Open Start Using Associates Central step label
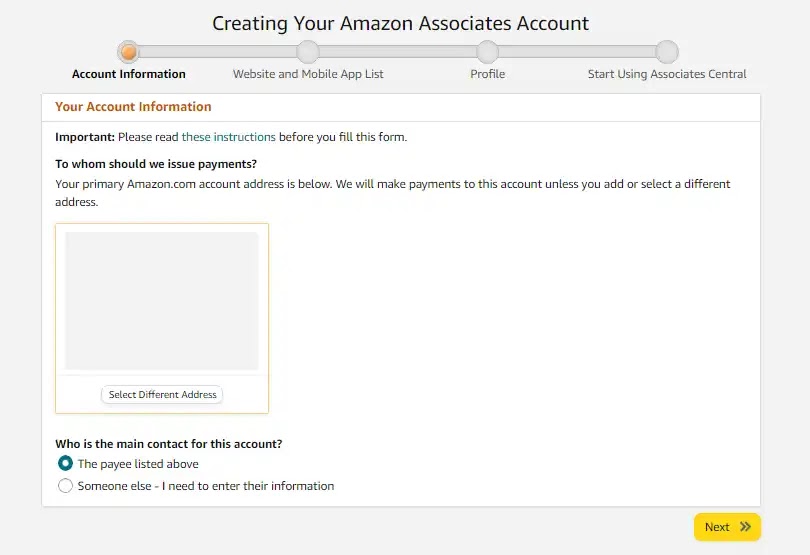 tap(667, 74)
